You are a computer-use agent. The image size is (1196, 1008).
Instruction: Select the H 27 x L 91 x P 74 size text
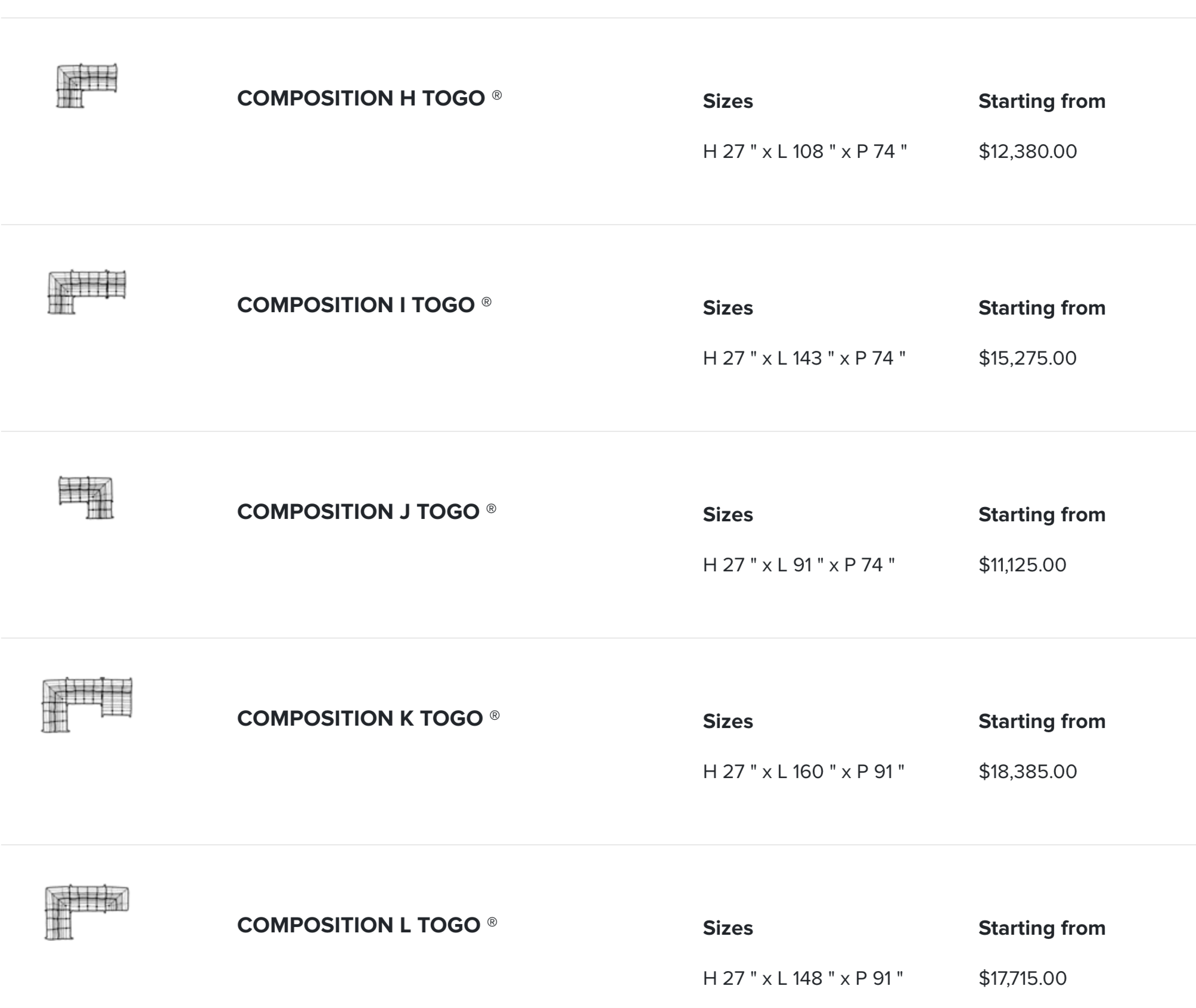(799, 565)
